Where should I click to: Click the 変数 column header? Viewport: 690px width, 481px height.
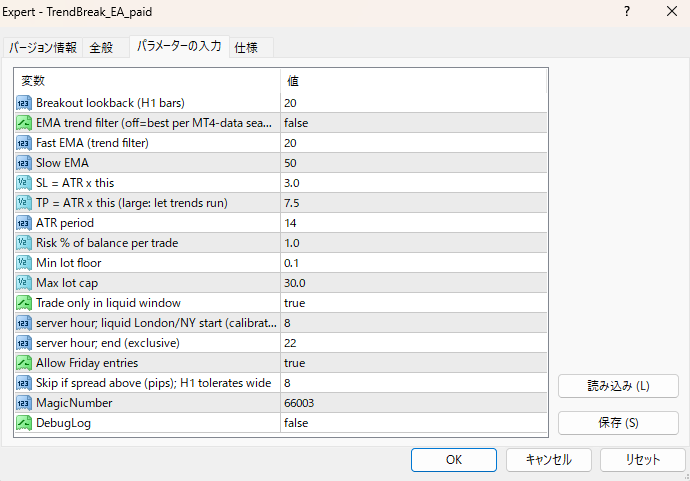point(148,81)
